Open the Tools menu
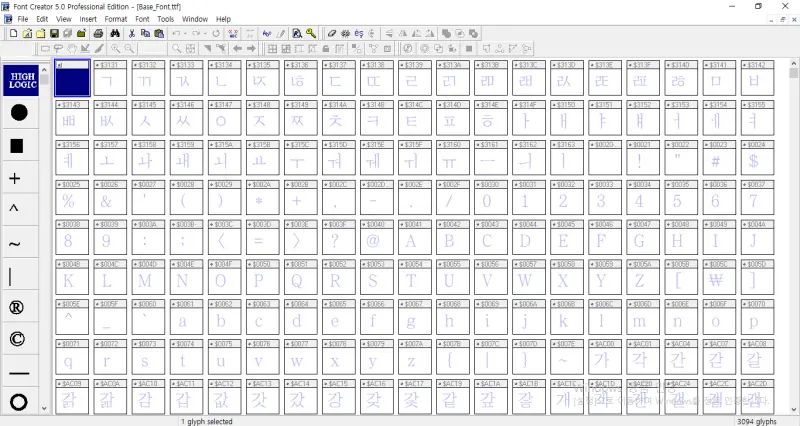Image resolution: width=800 pixels, height=426 pixels. tap(165, 19)
